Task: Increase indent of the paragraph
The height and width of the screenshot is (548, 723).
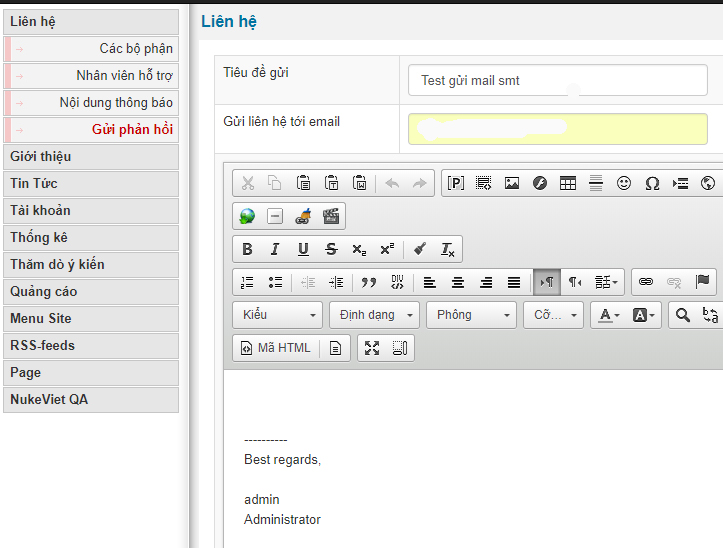Action: tap(336, 282)
